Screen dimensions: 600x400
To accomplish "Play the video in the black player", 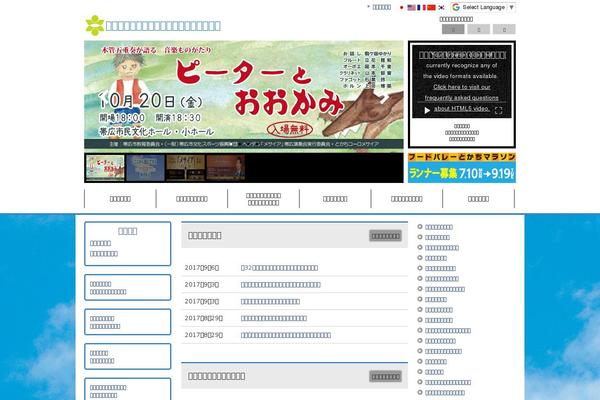I will (427, 111).
